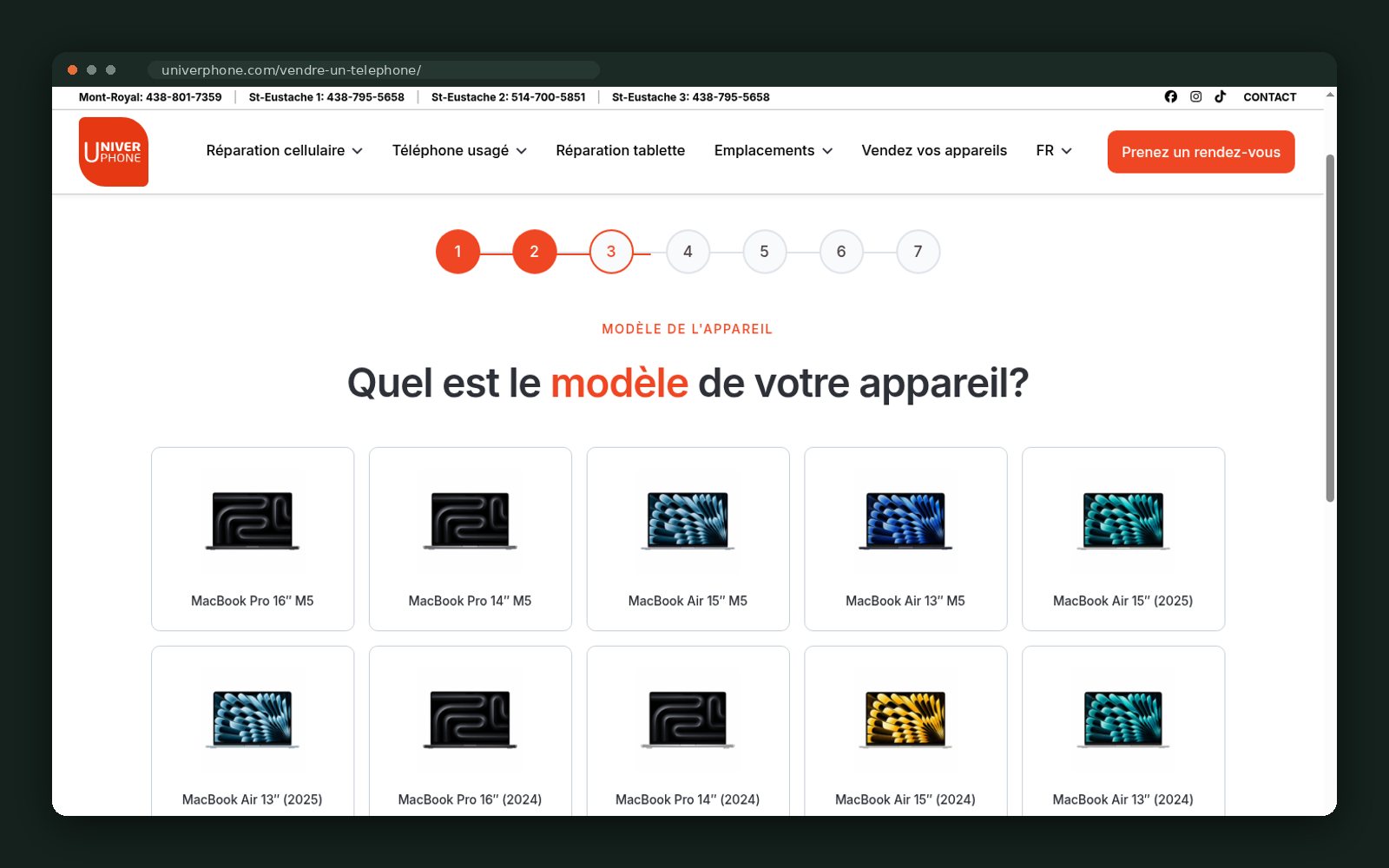The height and width of the screenshot is (868, 1389).
Task: Open the Réparation cellulaire menu
Action: pos(284,151)
